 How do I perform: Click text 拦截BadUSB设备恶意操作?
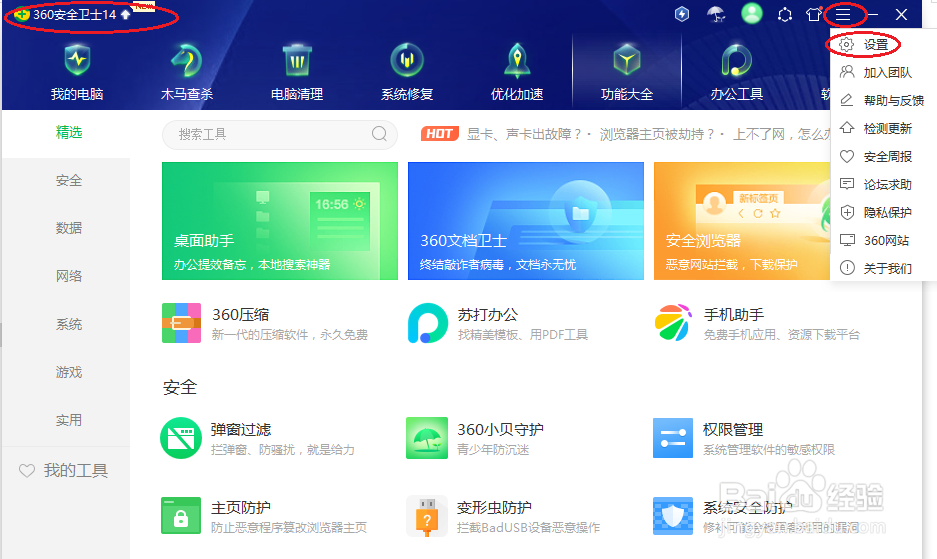click(528, 527)
